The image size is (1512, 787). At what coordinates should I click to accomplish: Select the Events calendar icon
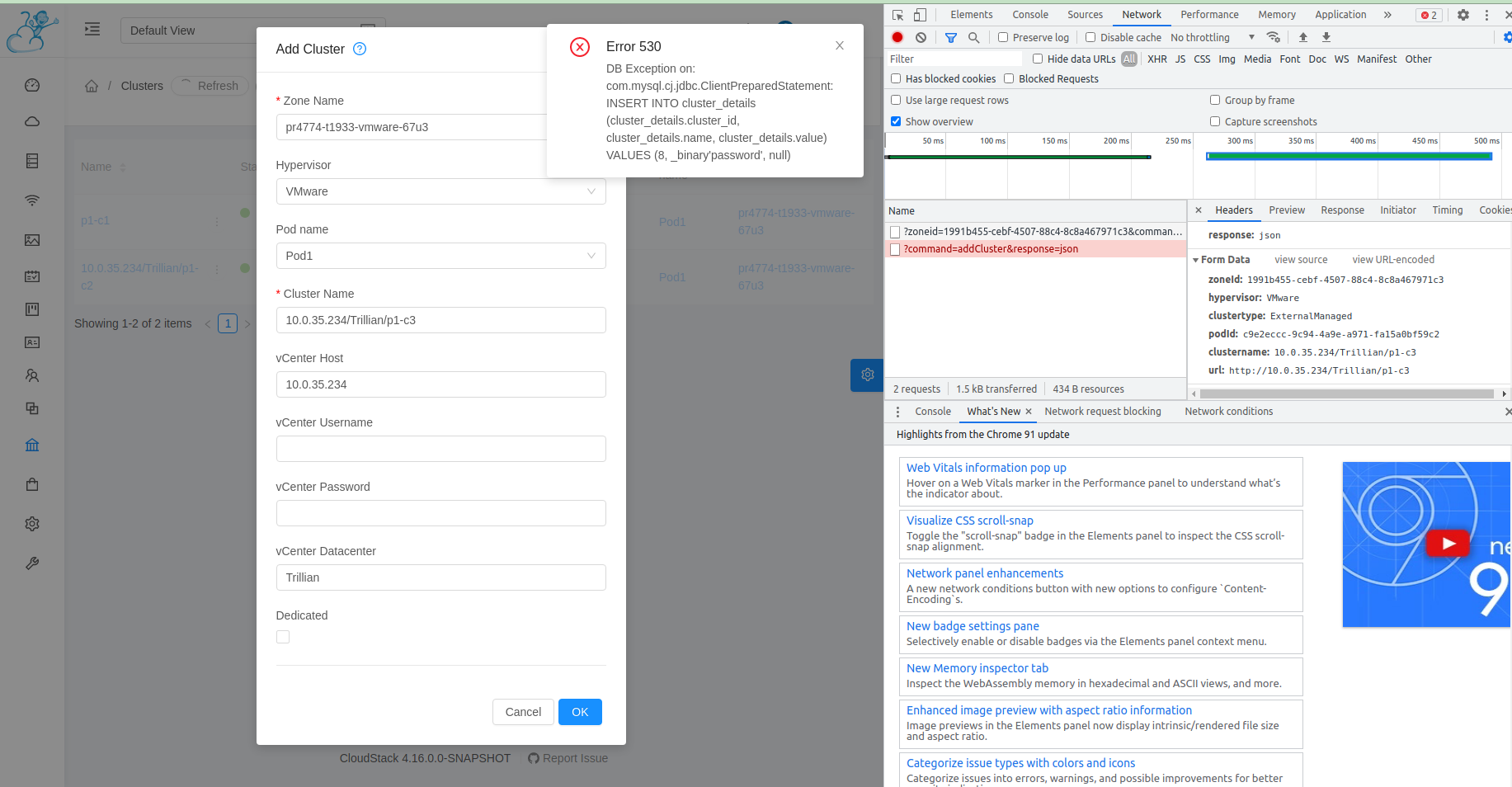[31, 276]
